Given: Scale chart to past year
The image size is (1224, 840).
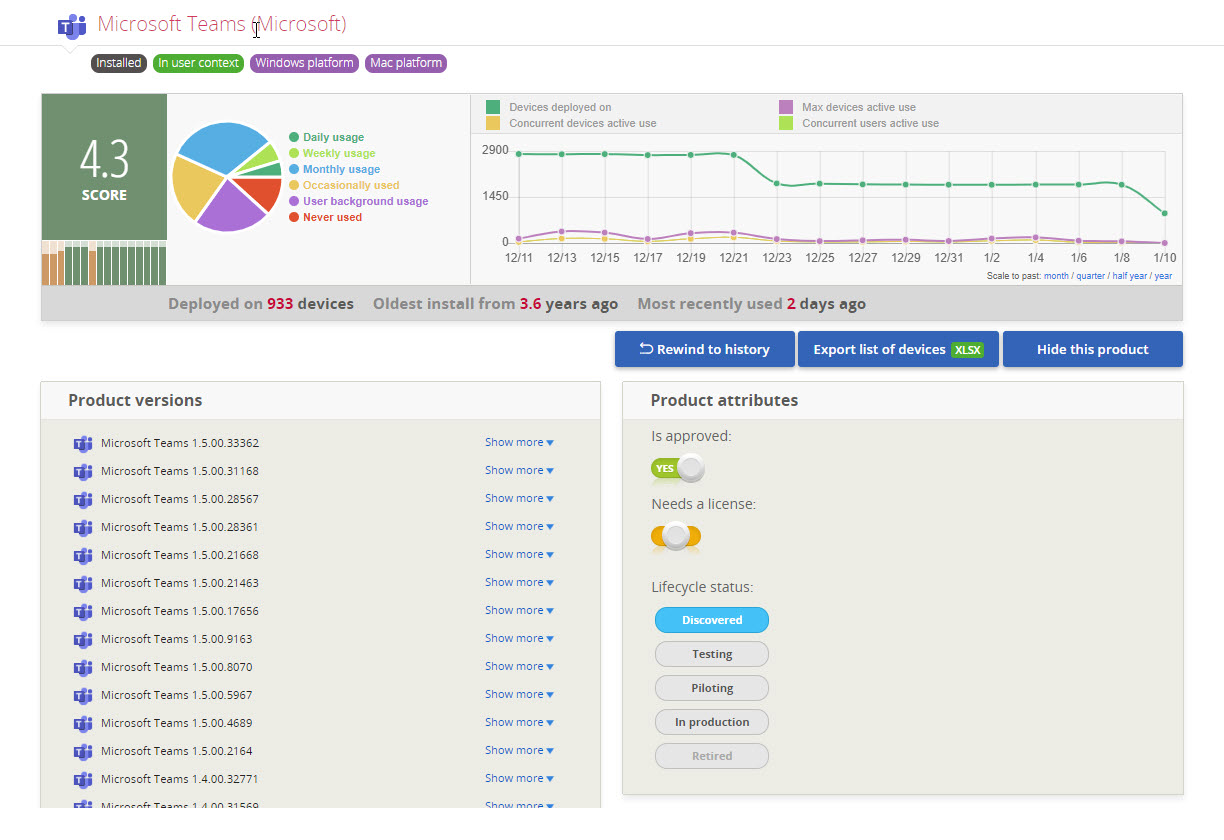Looking at the screenshot, I should coord(1163,276).
